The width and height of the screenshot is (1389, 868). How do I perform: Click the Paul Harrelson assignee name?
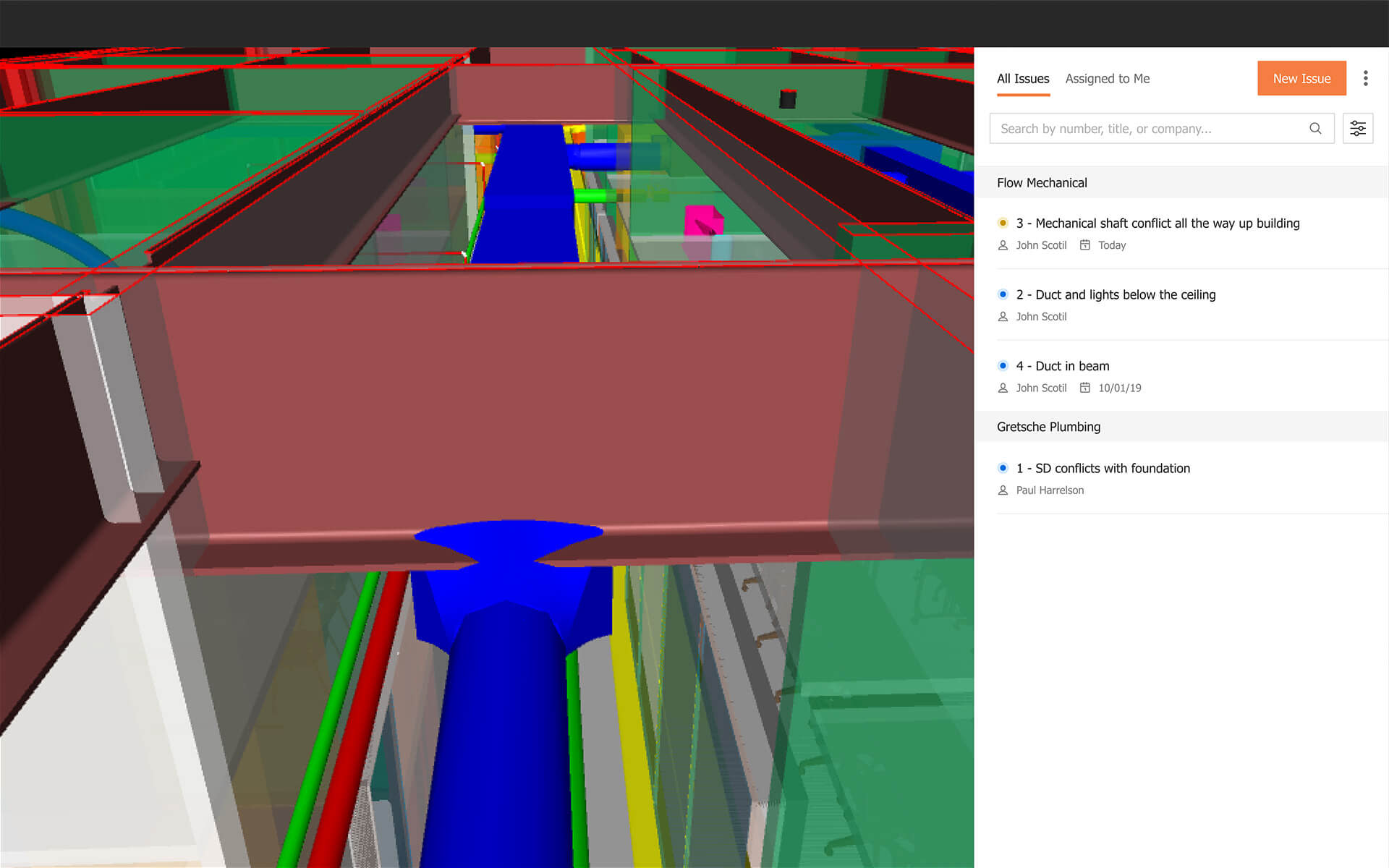(1050, 490)
